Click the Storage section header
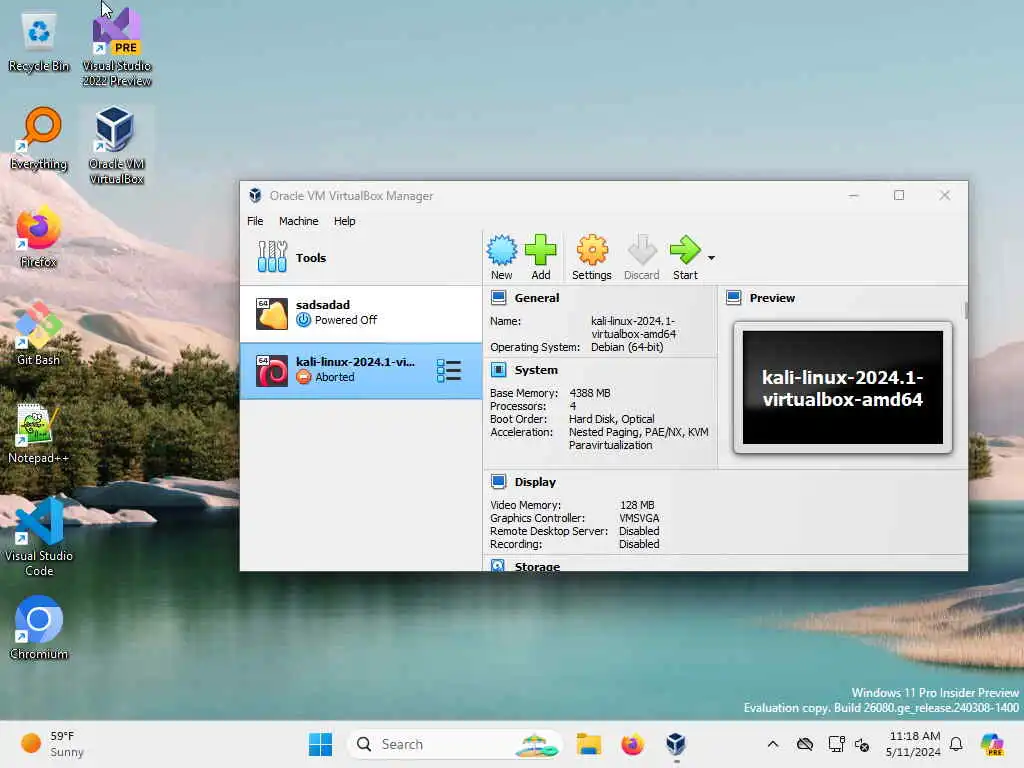 point(537,566)
